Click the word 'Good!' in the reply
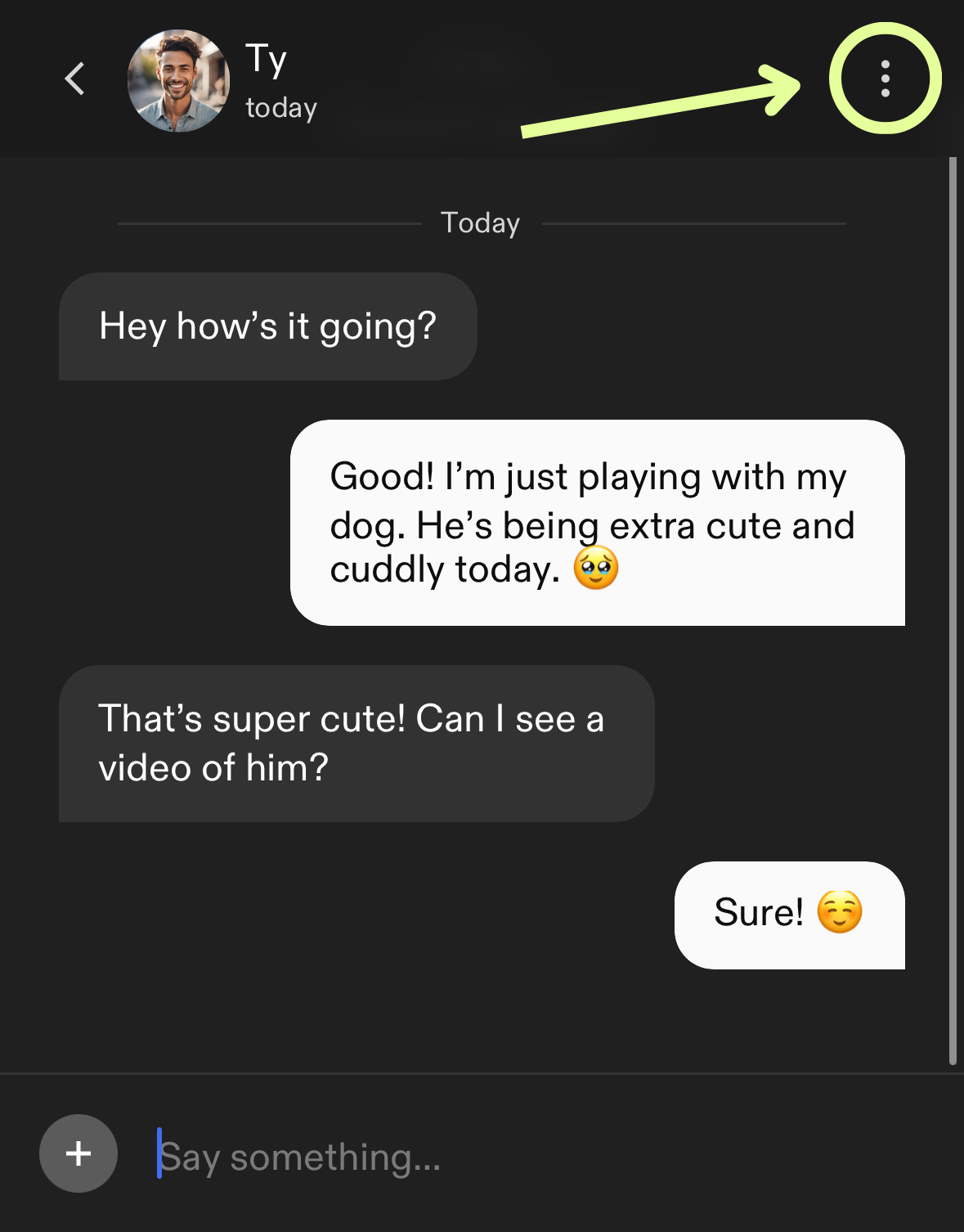Image resolution: width=964 pixels, height=1232 pixels. click(382, 476)
